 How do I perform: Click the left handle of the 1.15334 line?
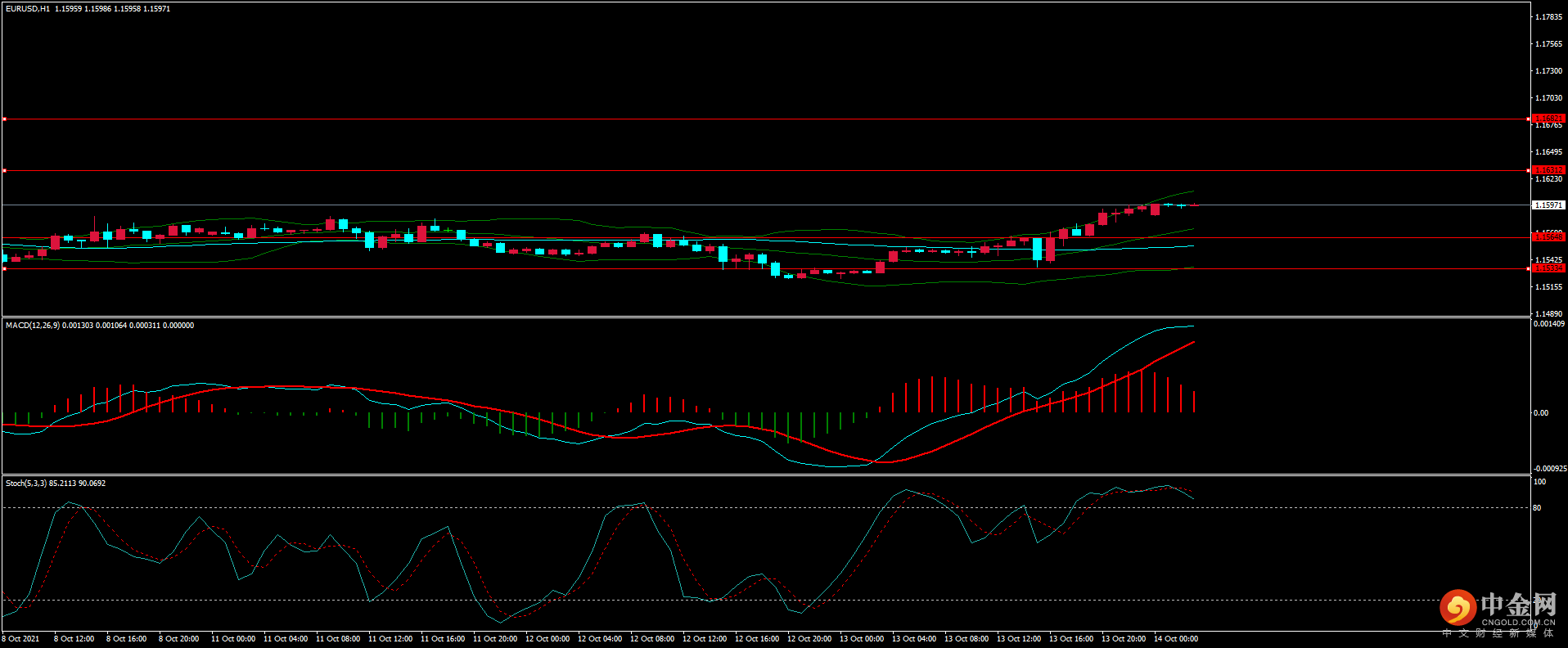point(4,268)
